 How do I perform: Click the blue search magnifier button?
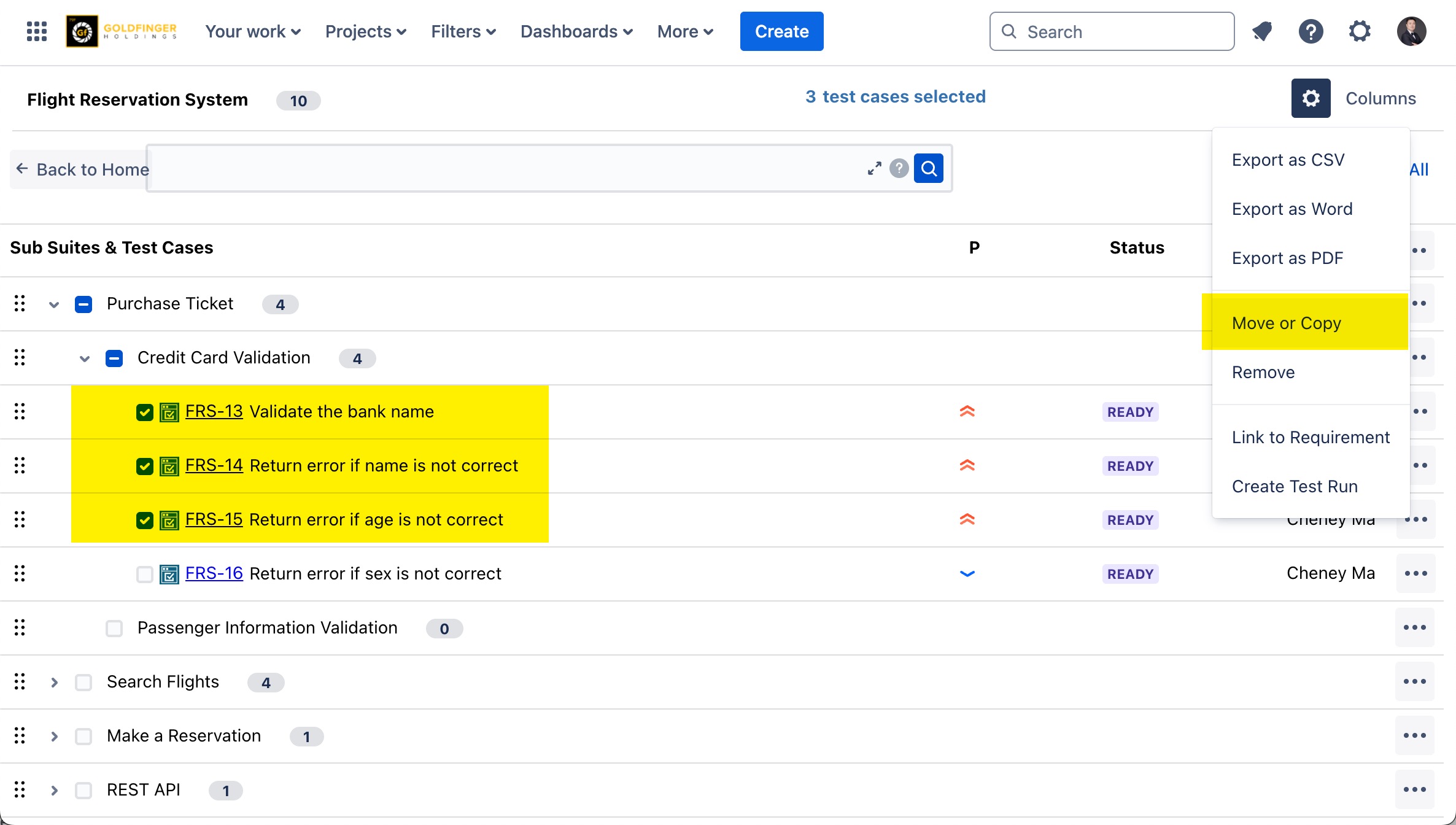tap(929, 168)
